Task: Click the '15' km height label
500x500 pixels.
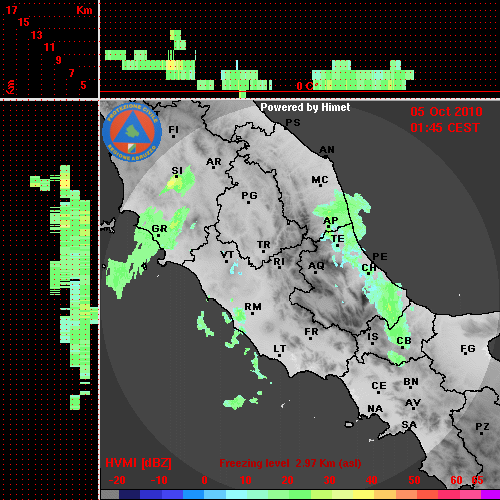Action: coord(24,22)
